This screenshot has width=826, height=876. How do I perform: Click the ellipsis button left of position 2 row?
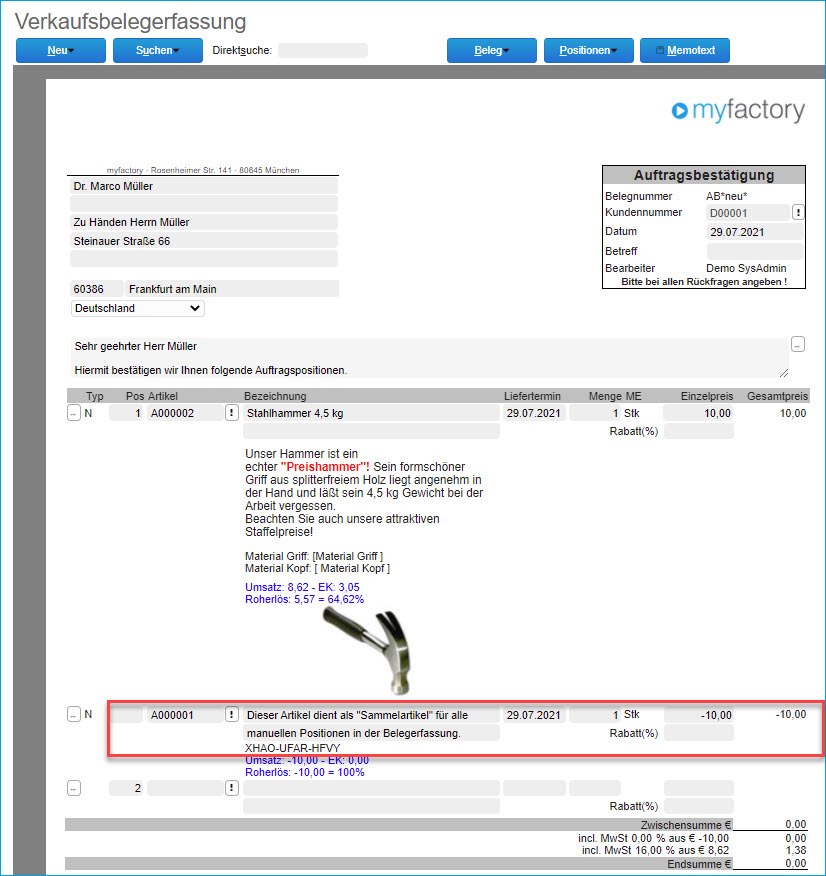pos(74,788)
